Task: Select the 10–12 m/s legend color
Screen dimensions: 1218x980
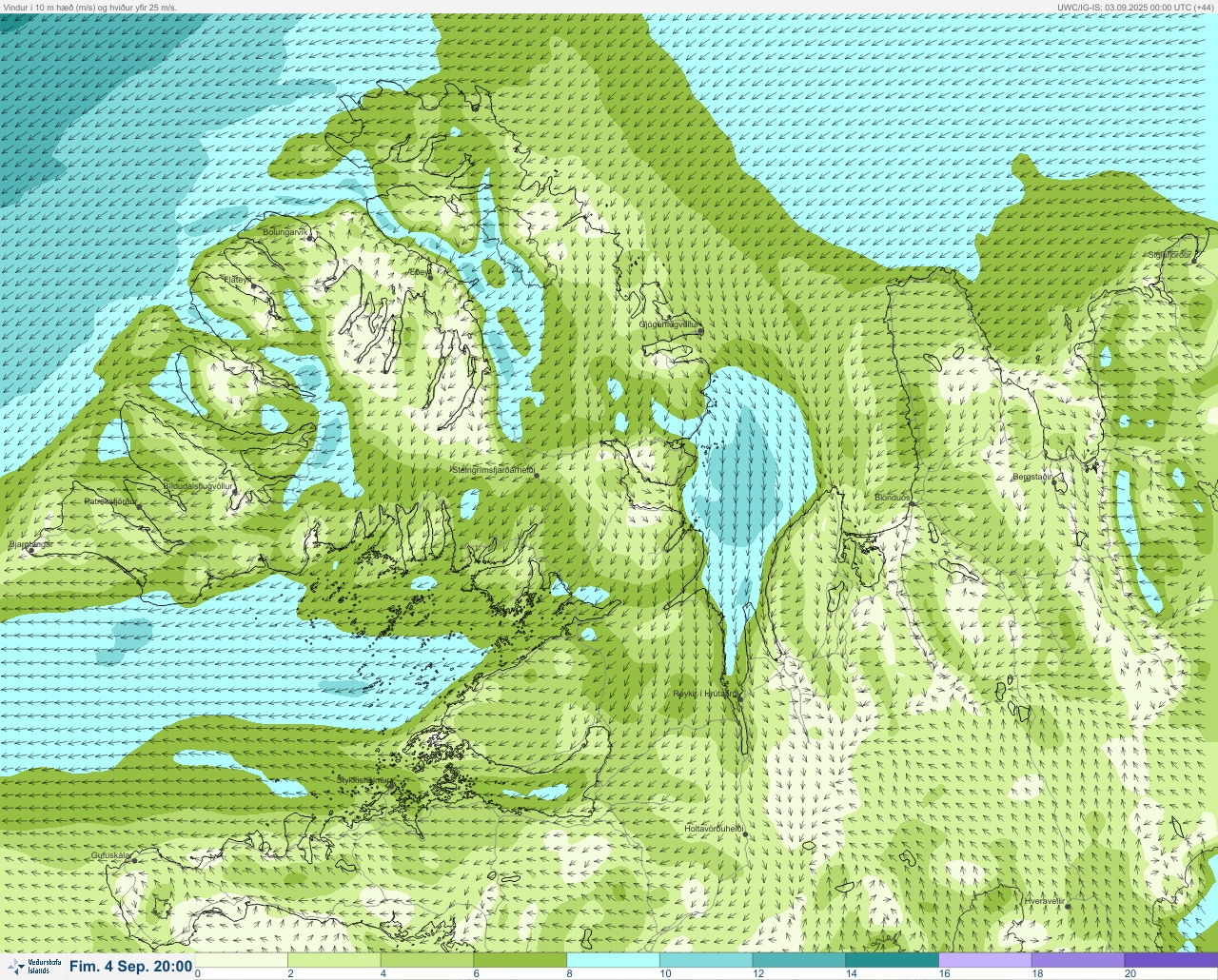Action: coord(706,959)
